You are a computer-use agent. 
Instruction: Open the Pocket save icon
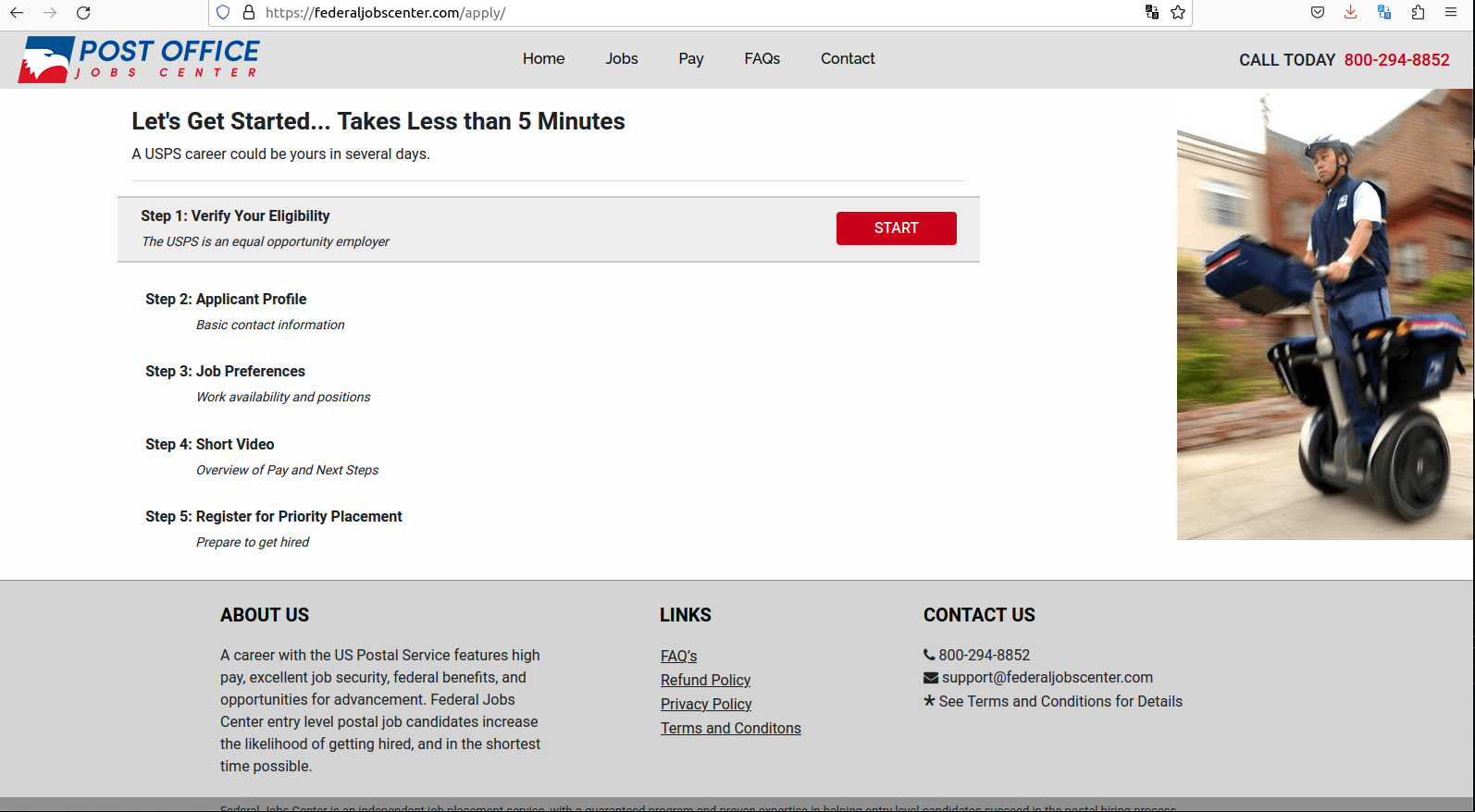pos(1318,12)
